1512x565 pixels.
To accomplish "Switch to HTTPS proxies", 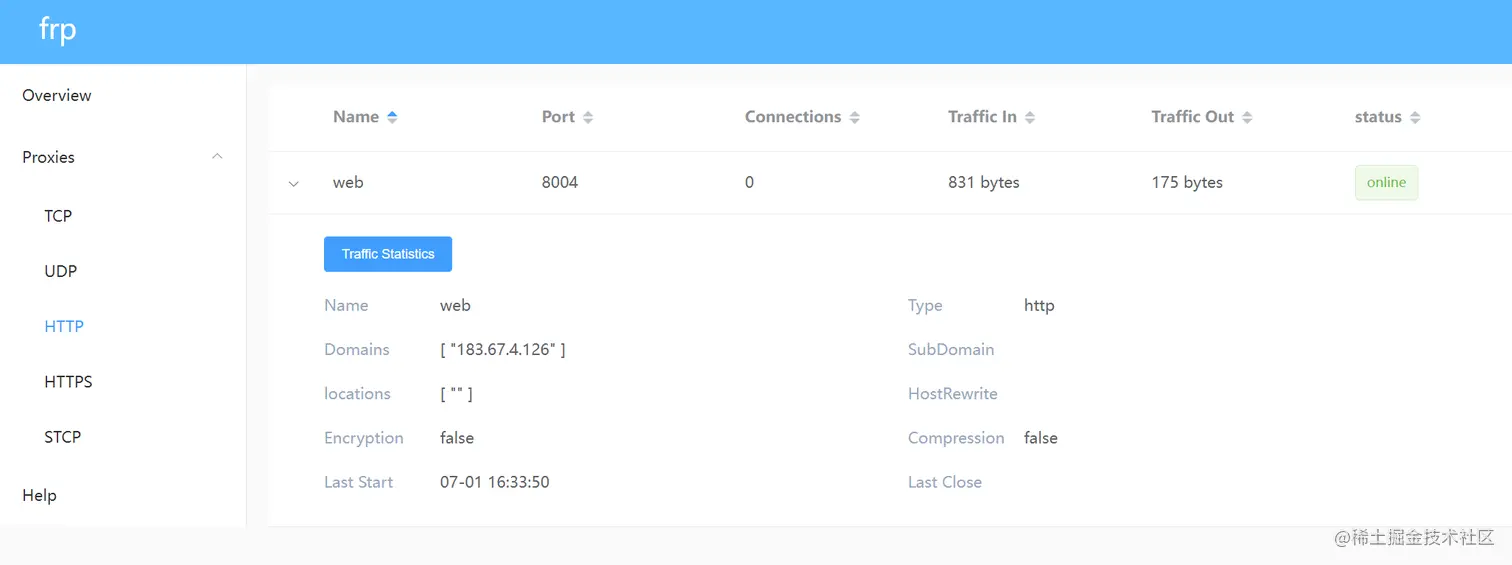I will click(68, 381).
